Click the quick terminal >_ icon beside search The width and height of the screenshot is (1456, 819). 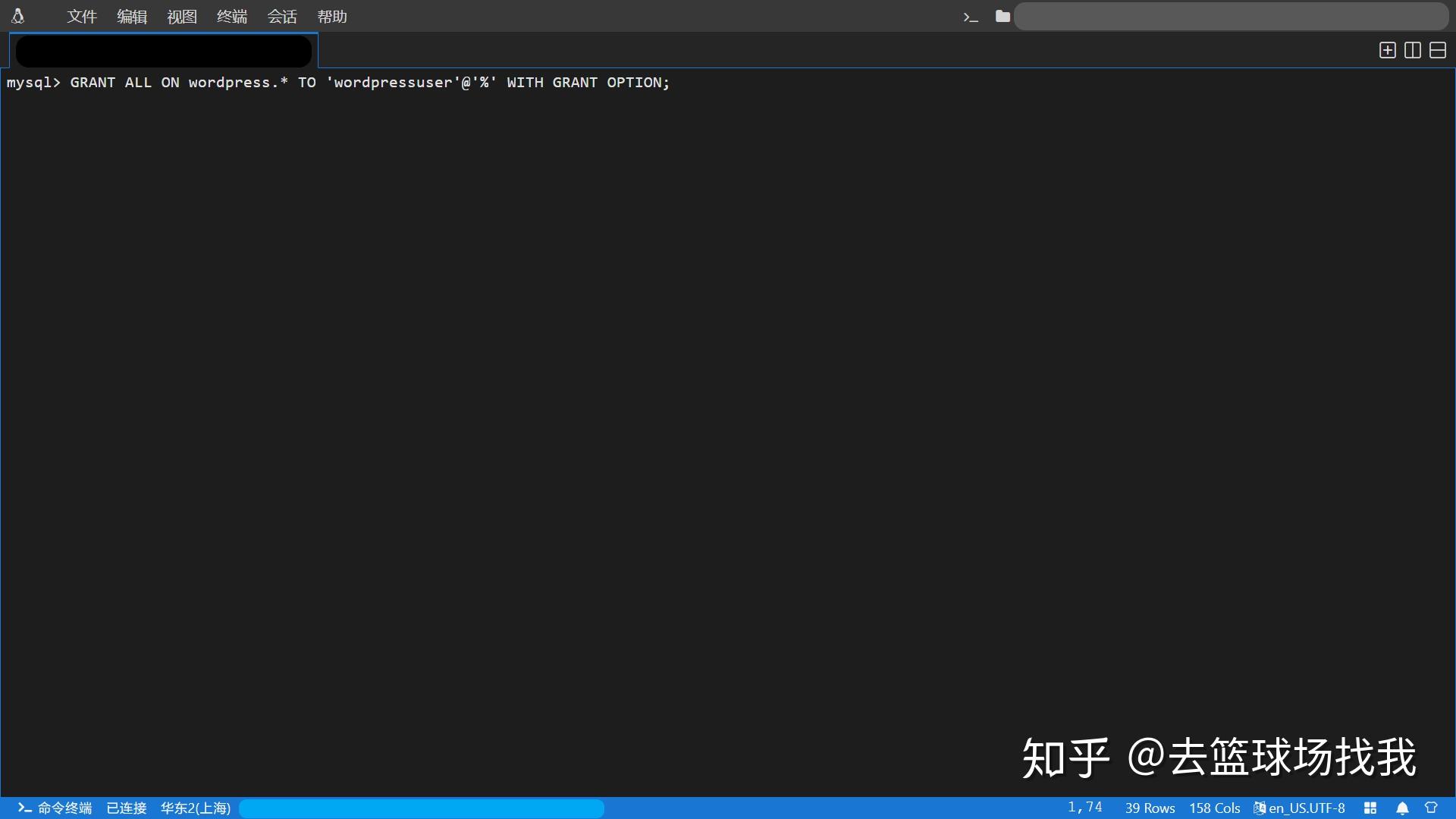(x=971, y=16)
